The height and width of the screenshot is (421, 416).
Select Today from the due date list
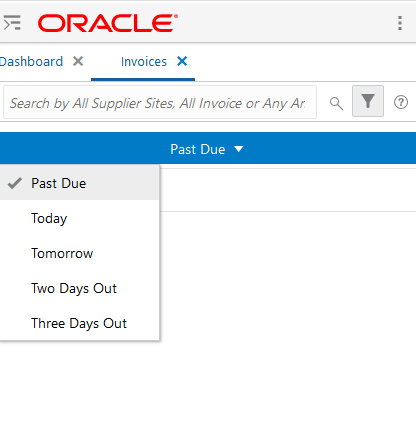(79, 218)
